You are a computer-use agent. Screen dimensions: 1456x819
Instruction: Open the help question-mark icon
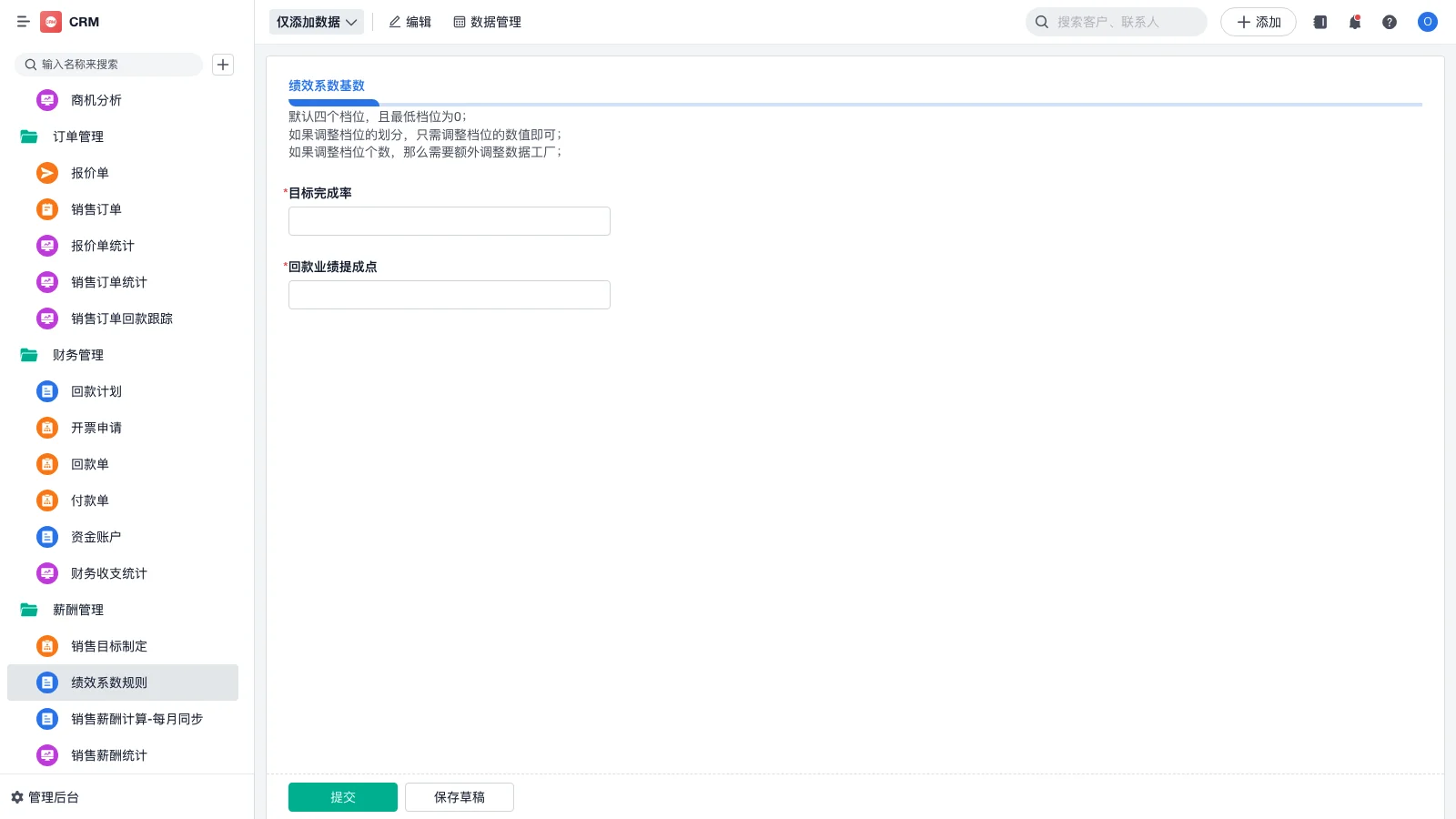[1390, 22]
